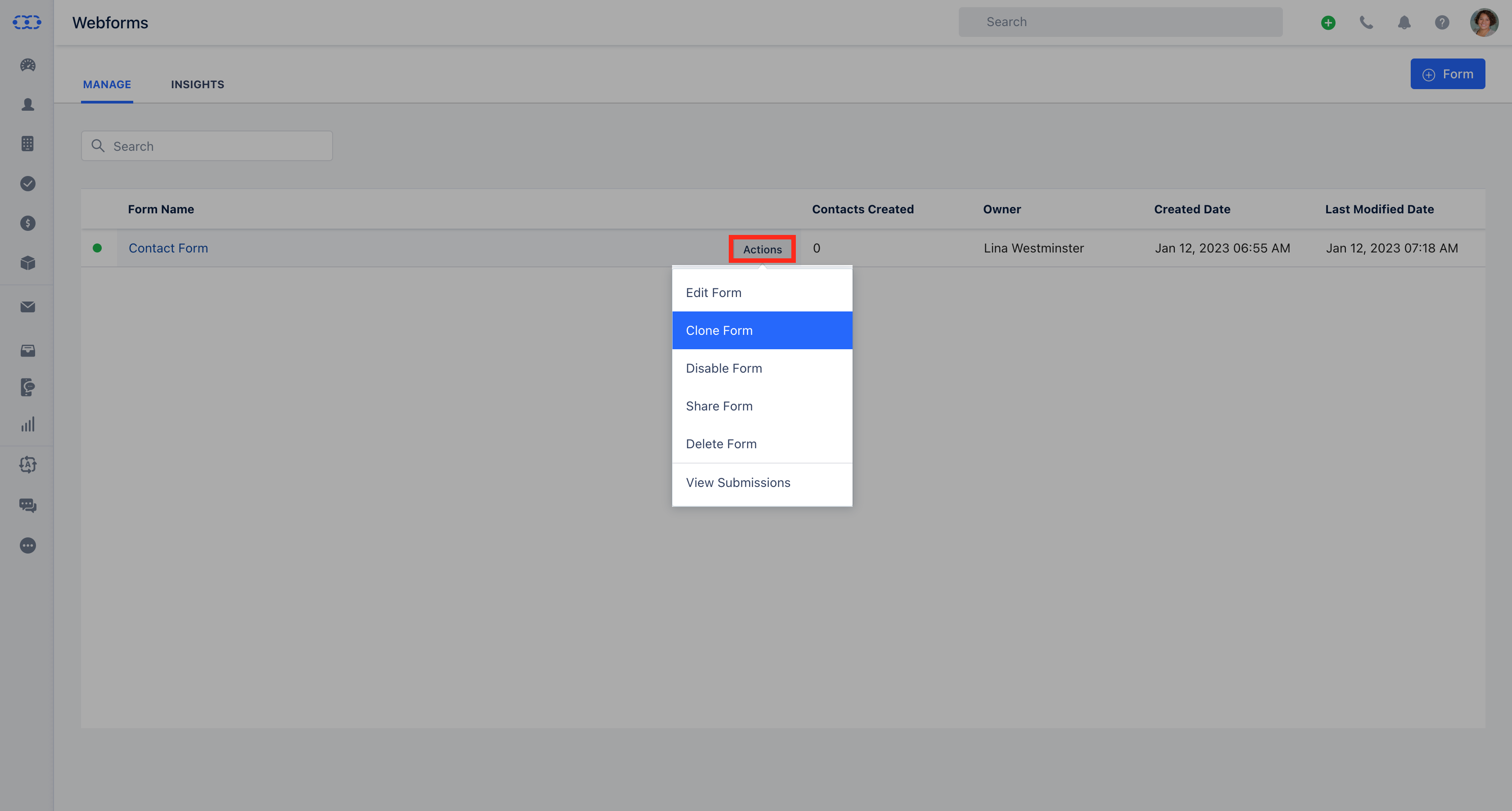Open the automation icon in sidebar
Image resolution: width=1512 pixels, height=811 pixels.
click(x=27, y=465)
